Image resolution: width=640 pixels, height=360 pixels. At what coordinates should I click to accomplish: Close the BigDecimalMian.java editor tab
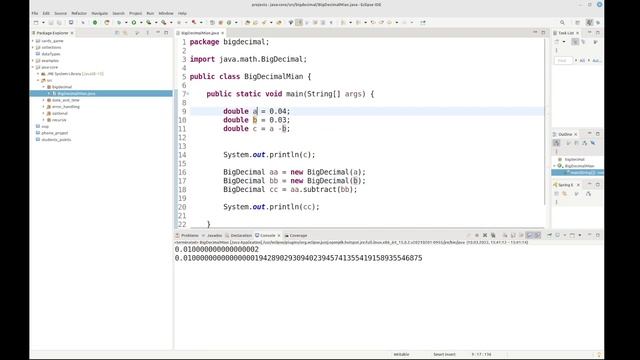pyautogui.click(x=222, y=33)
